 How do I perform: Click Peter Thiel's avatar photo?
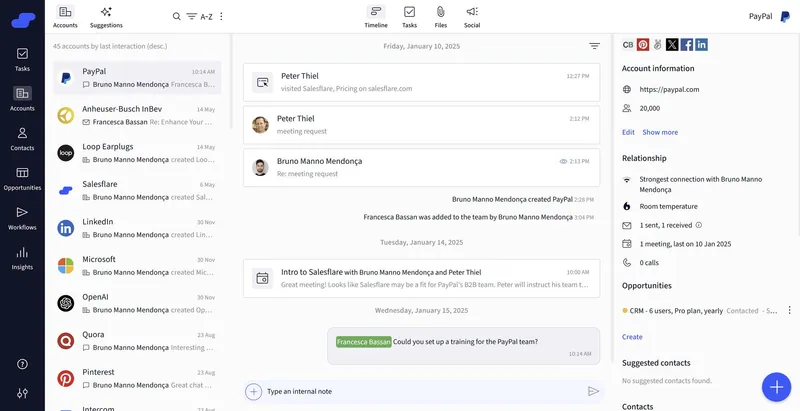click(x=260, y=125)
